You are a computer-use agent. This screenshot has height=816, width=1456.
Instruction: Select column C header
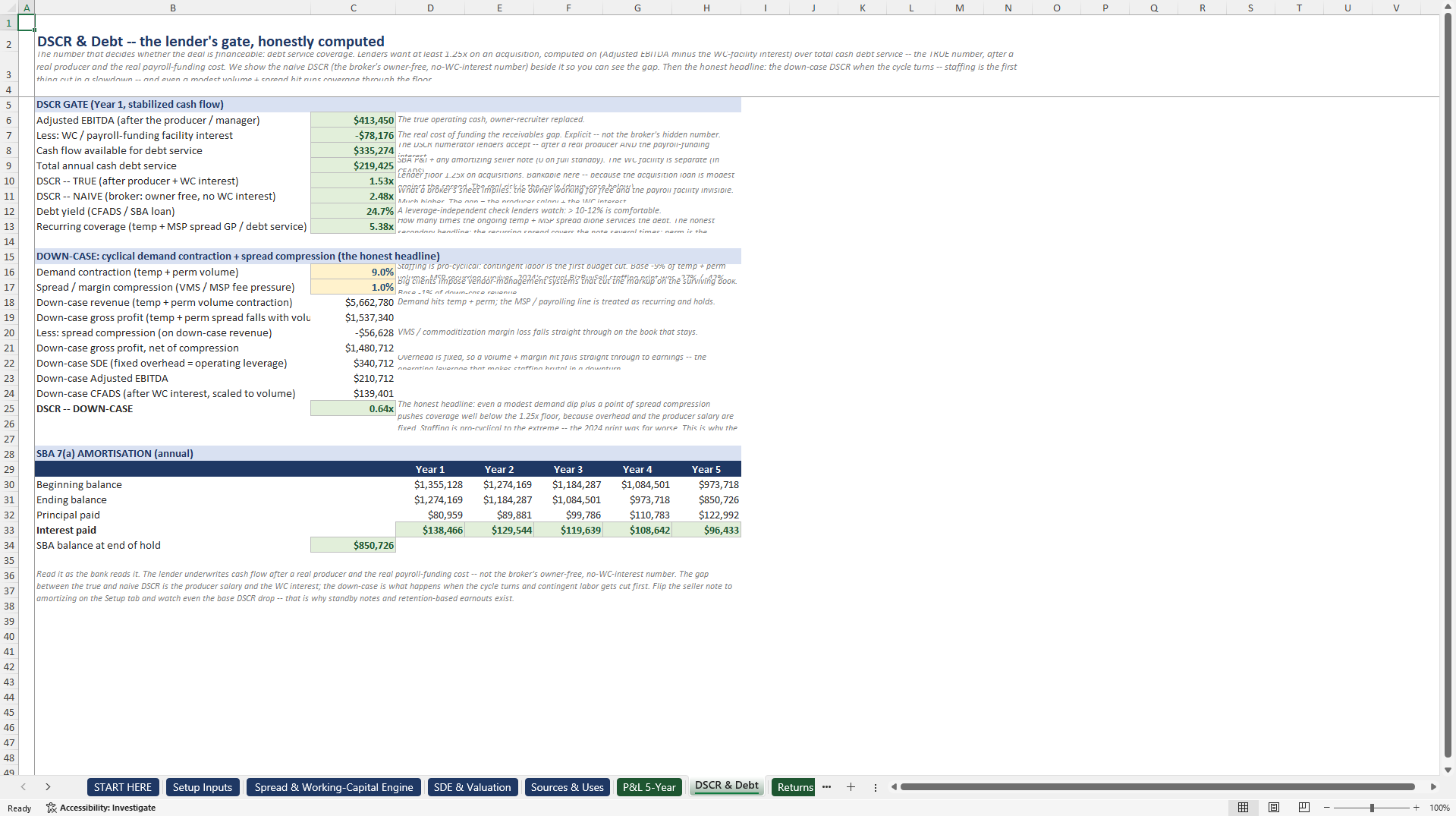coord(354,8)
